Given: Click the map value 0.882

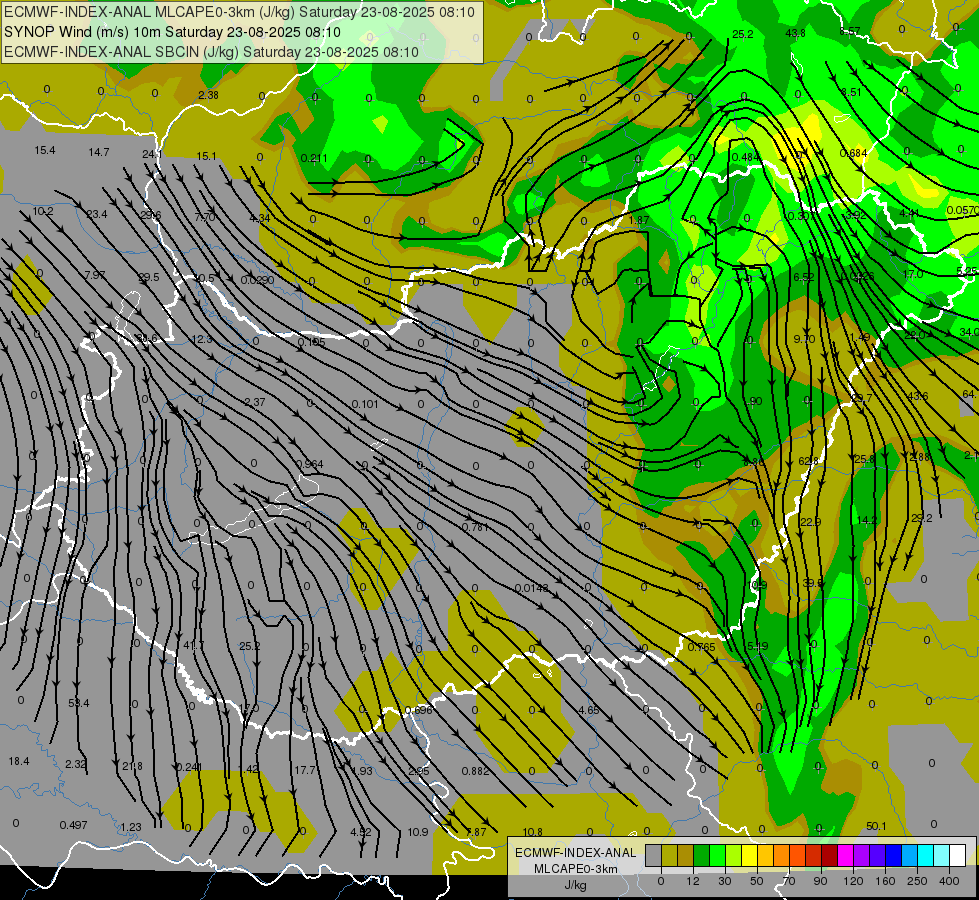Looking at the screenshot, I should (x=476, y=771).
